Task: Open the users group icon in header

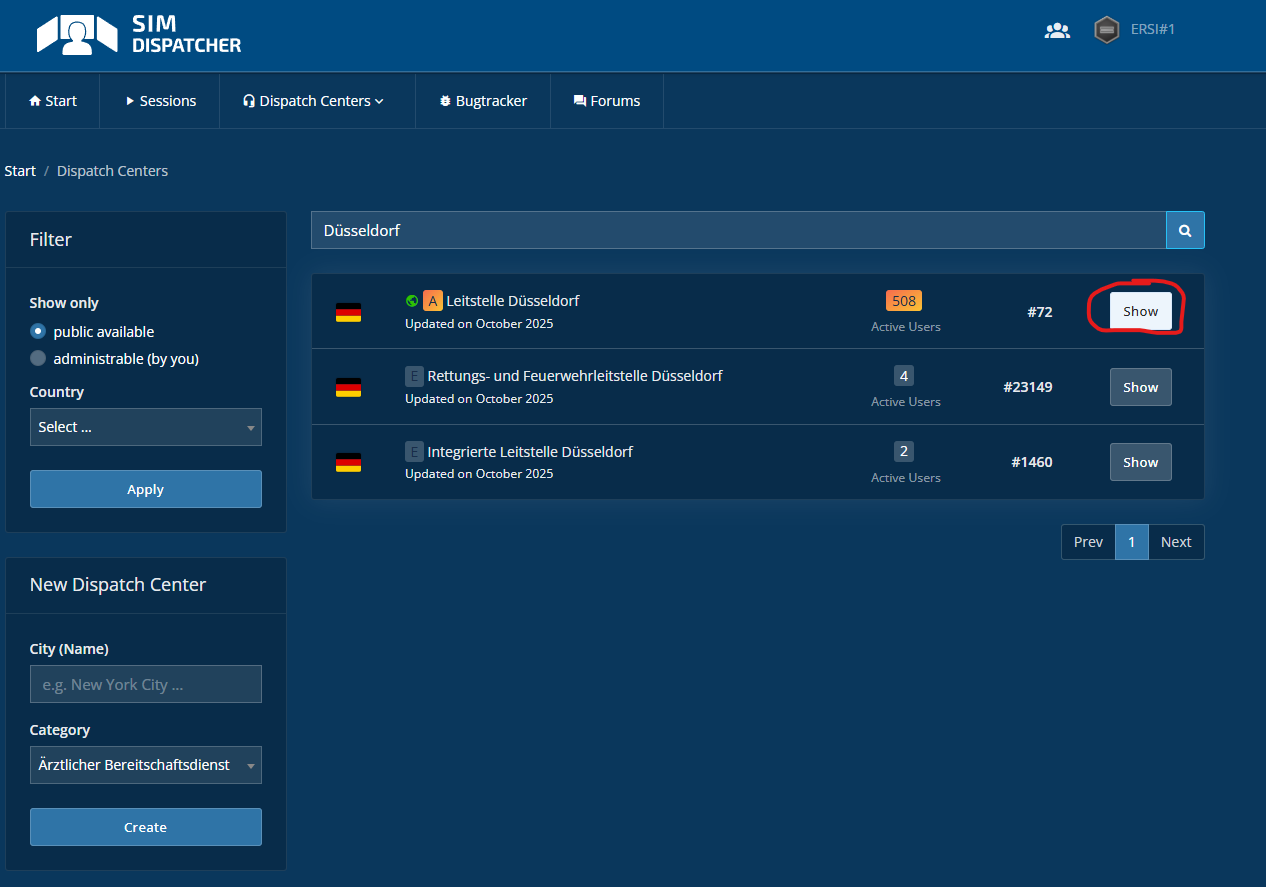Action: [x=1057, y=30]
